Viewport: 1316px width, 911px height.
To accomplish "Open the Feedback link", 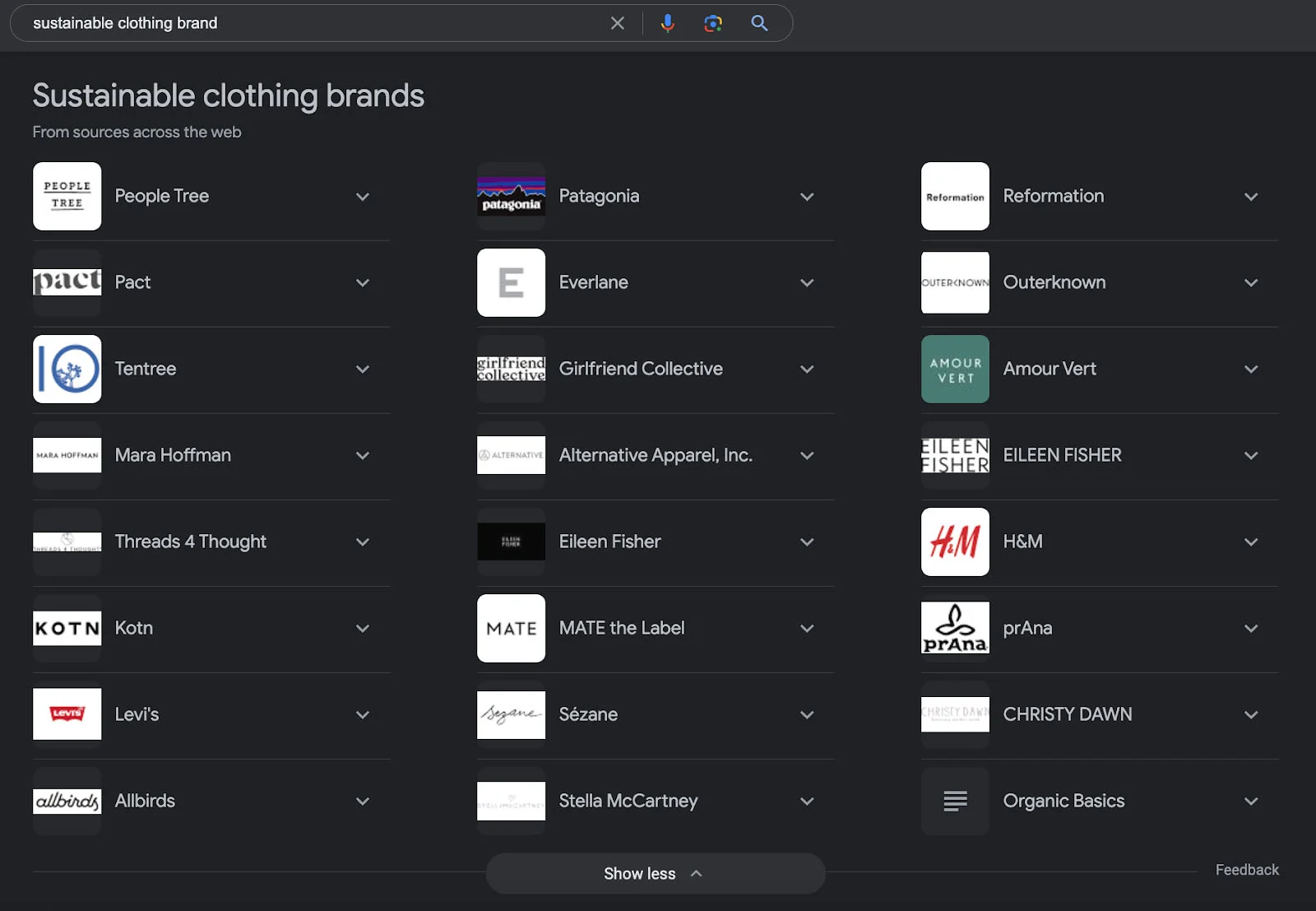I will click(1247, 870).
